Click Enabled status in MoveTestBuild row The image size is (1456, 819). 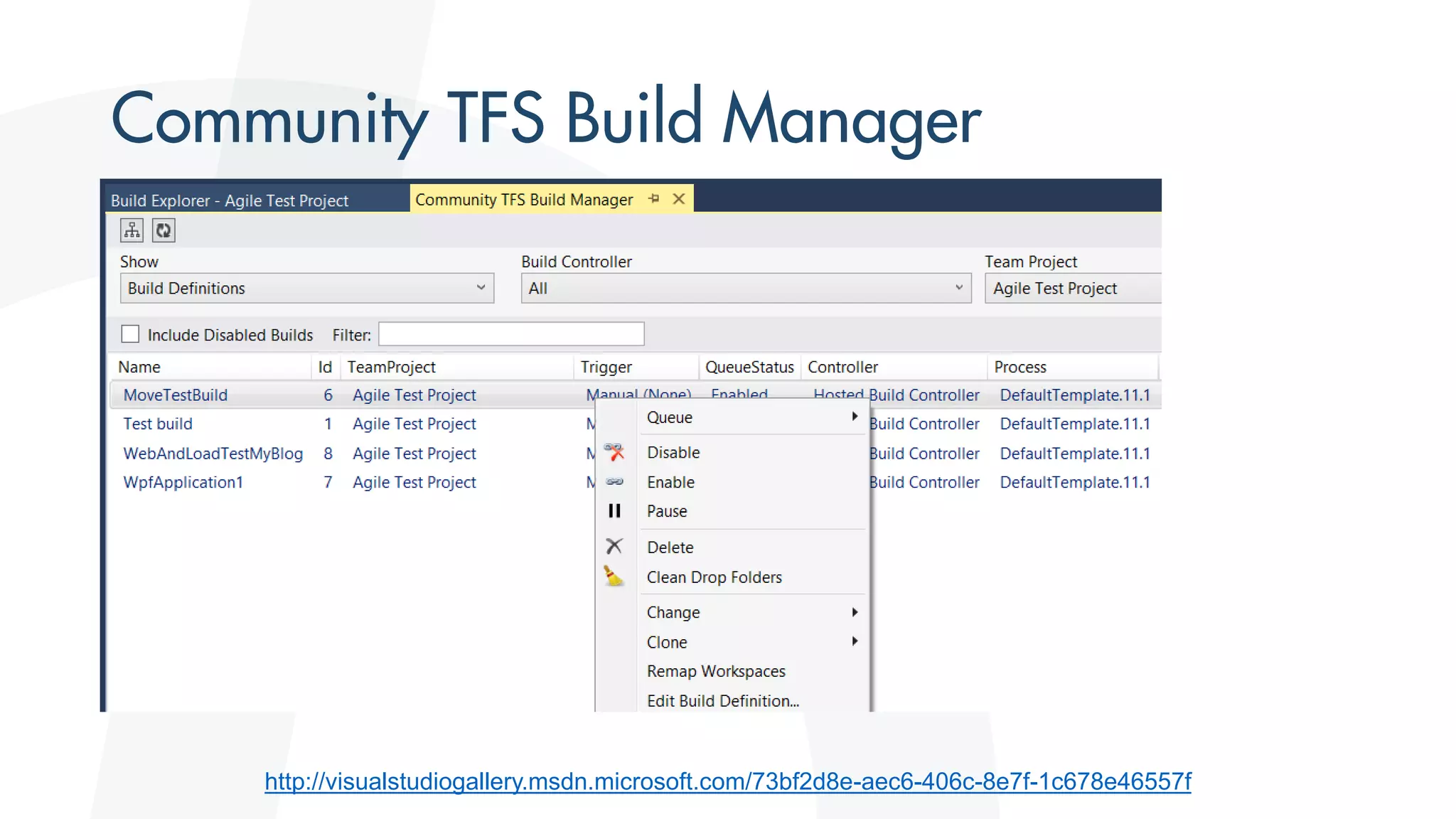pos(739,393)
